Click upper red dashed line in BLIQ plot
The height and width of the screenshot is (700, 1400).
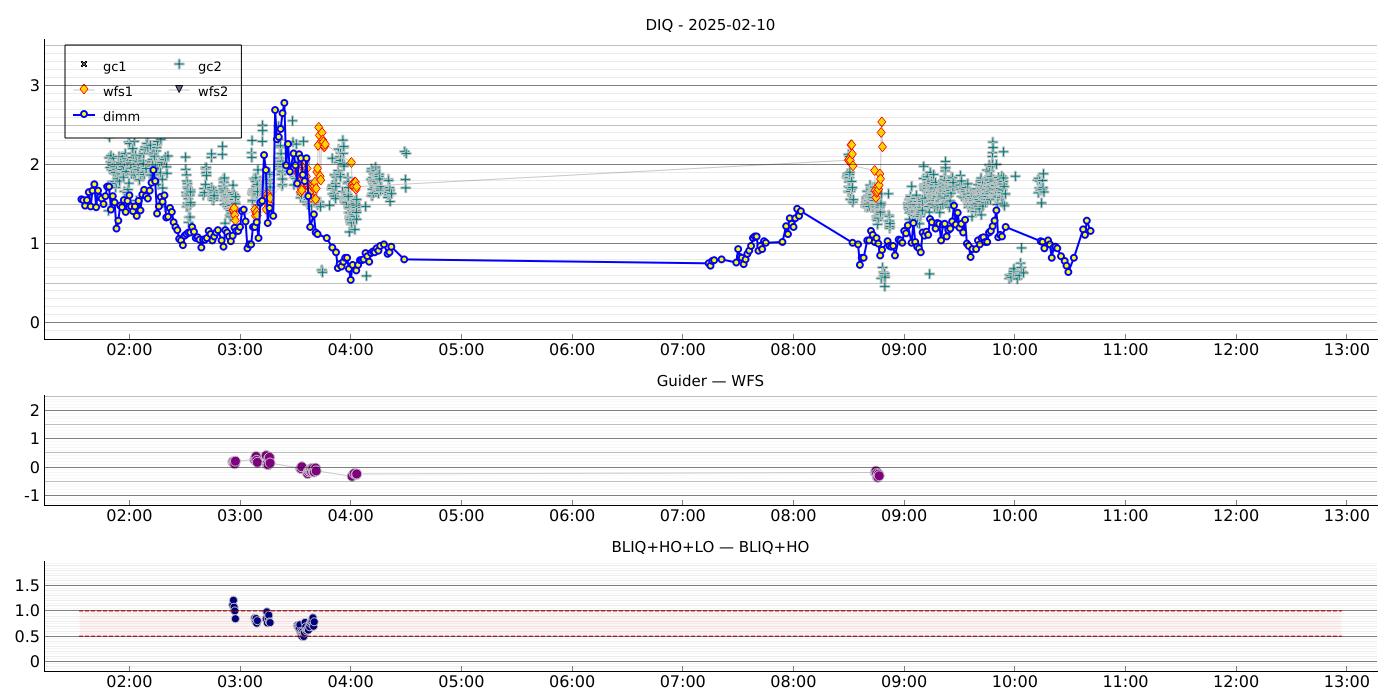[x=710, y=611]
